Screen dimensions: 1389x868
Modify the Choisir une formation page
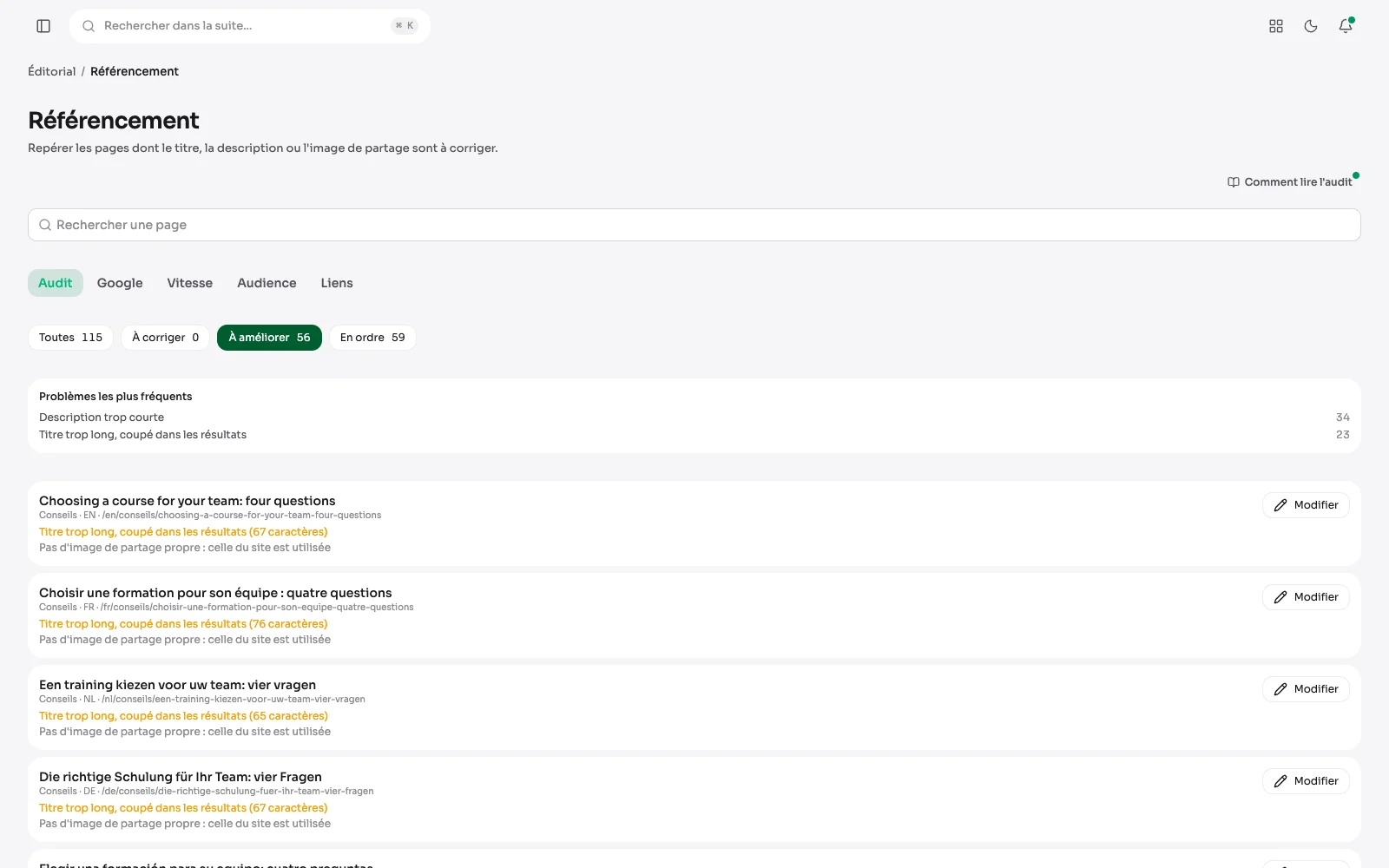tap(1306, 597)
